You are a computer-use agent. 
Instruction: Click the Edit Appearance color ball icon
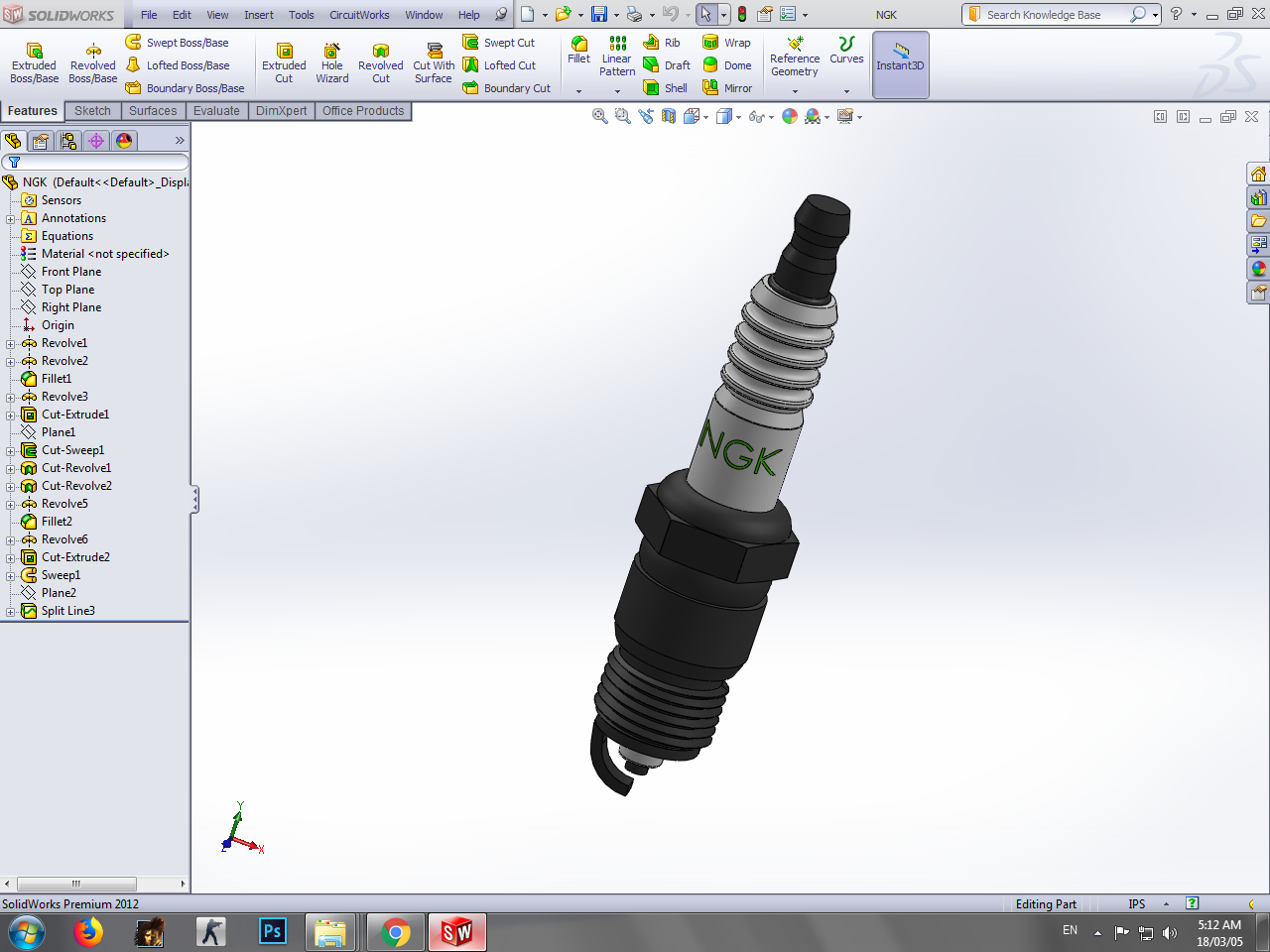click(x=790, y=116)
